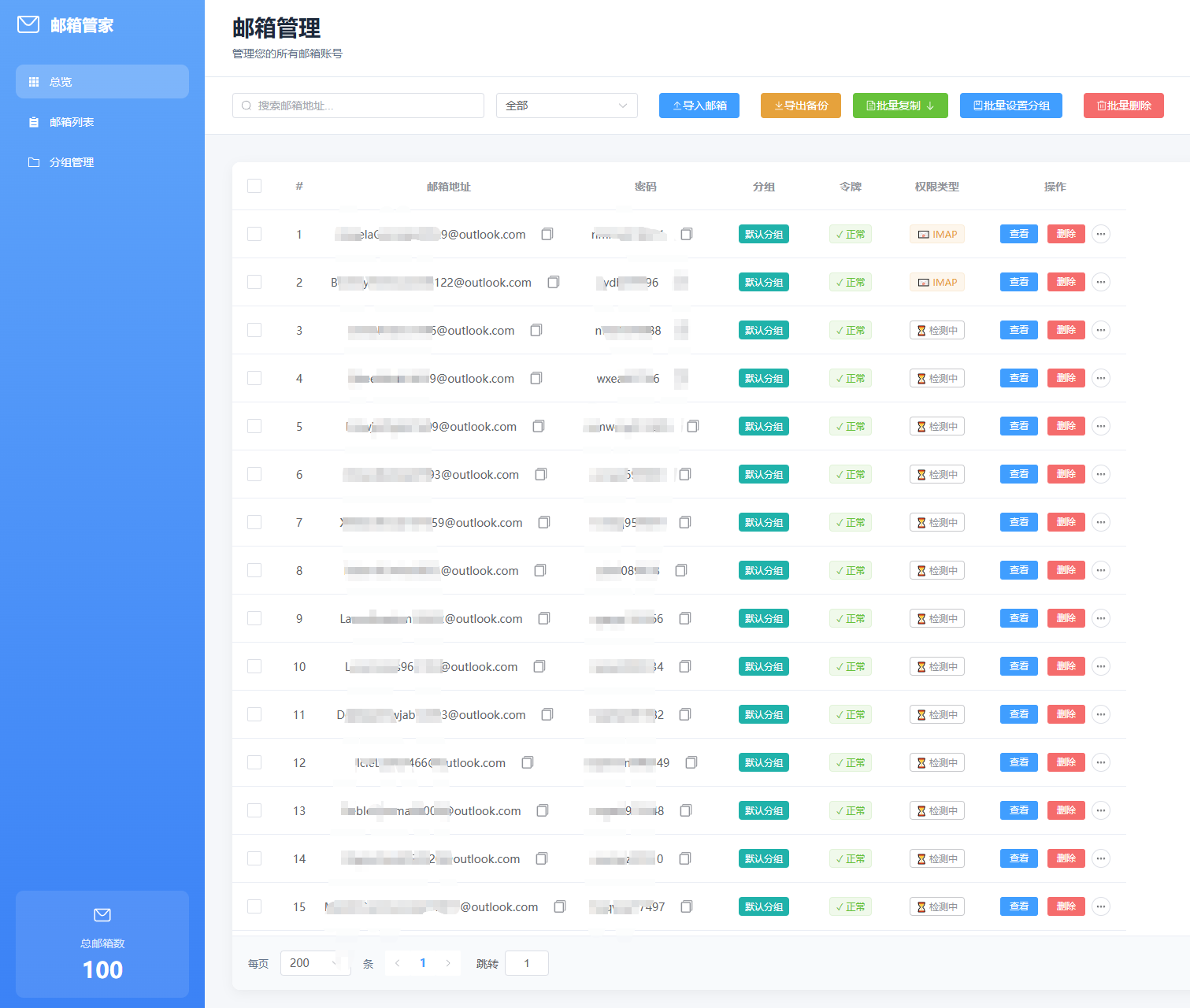Check the checkbox for row 1

point(254,234)
